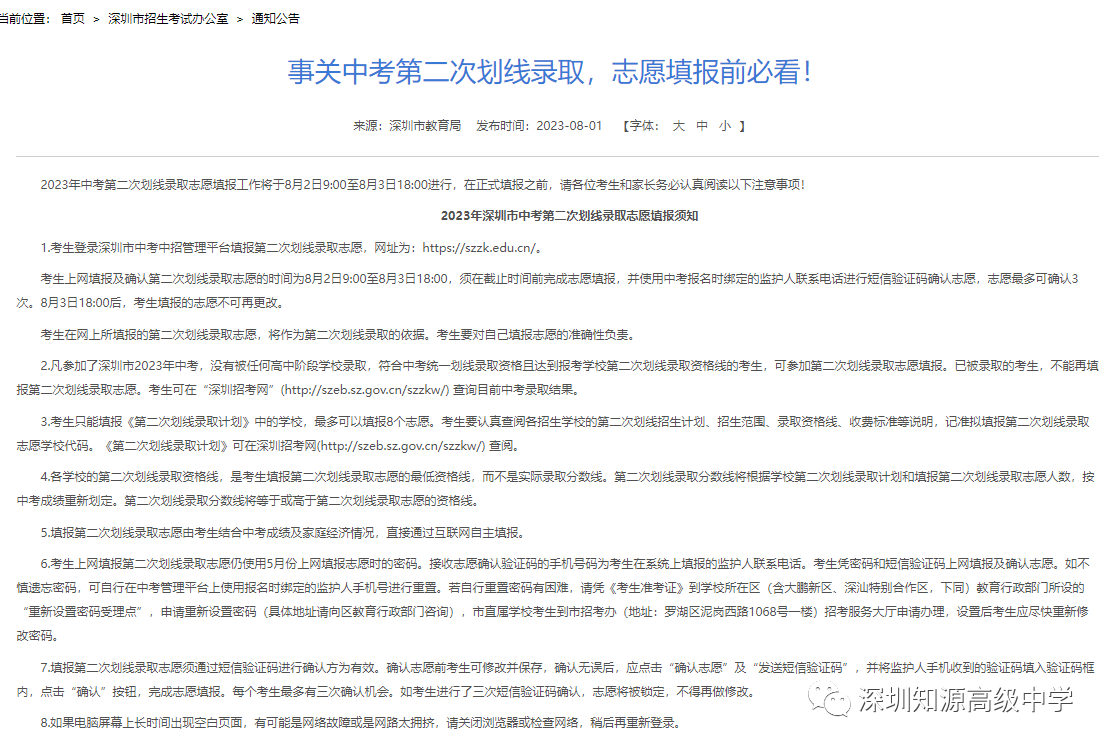
Task: Set font size to 中
Action: pos(702,126)
